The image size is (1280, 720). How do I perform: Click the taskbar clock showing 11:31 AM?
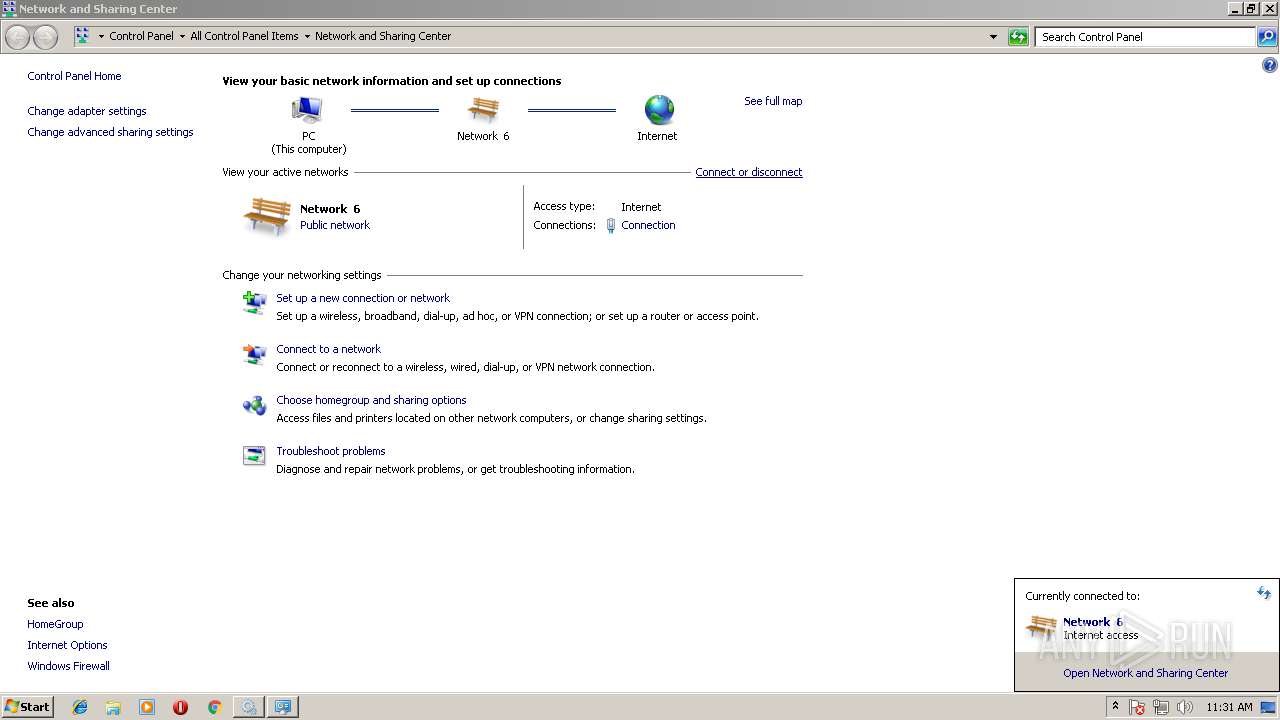[x=1229, y=707]
